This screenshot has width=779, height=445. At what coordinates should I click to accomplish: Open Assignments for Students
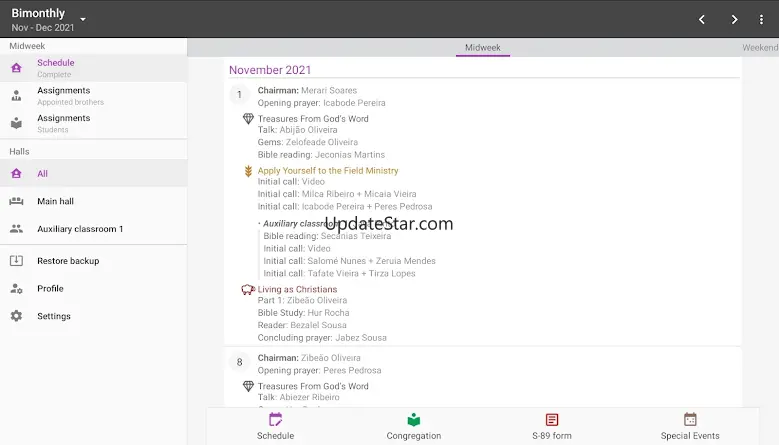(93, 123)
